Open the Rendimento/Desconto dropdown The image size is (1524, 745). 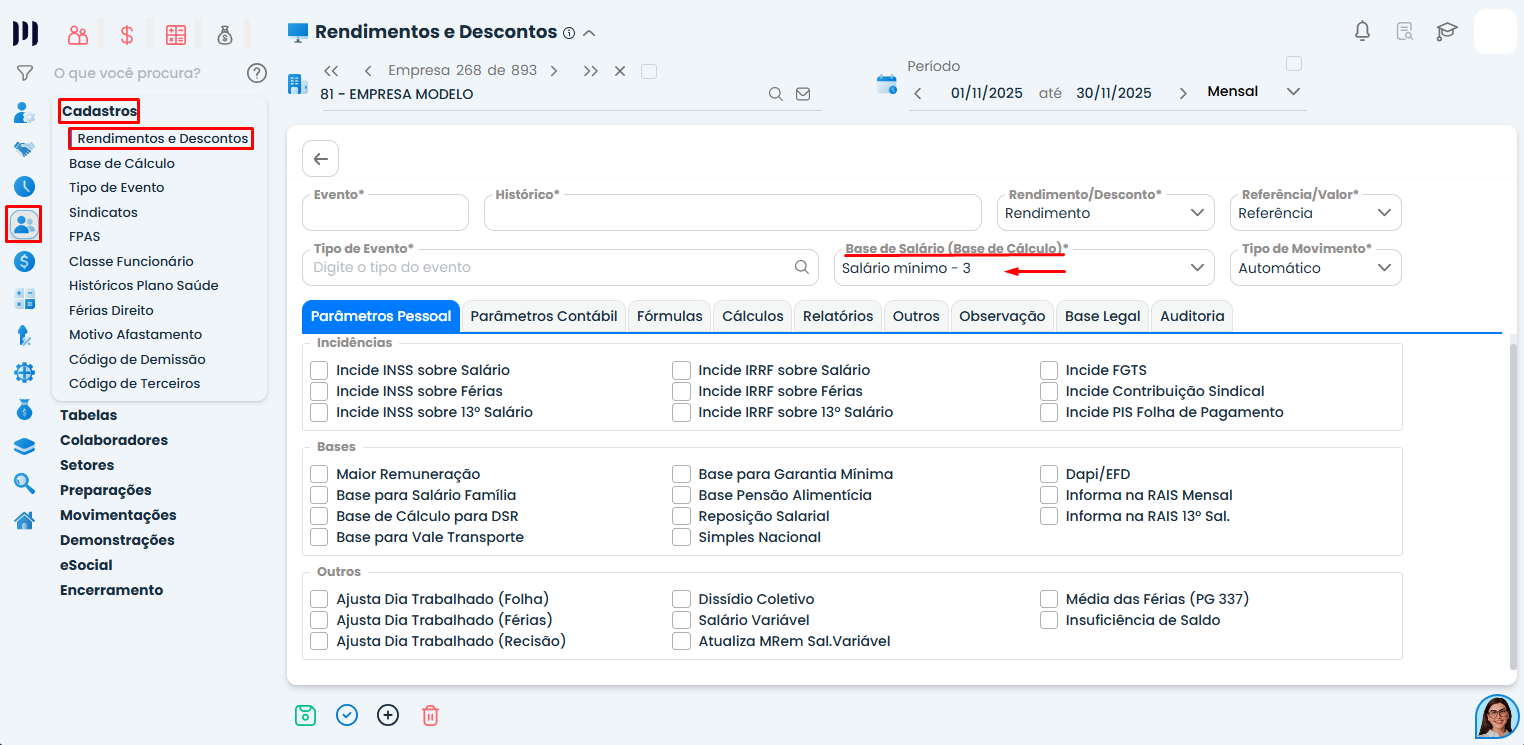[x=1105, y=213]
